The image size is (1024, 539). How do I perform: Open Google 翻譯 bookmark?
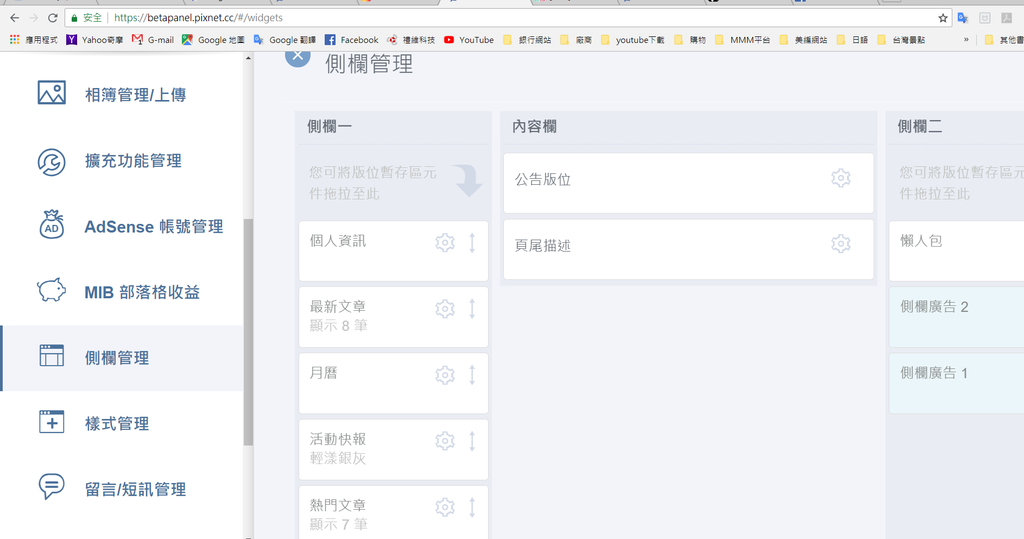click(x=285, y=40)
